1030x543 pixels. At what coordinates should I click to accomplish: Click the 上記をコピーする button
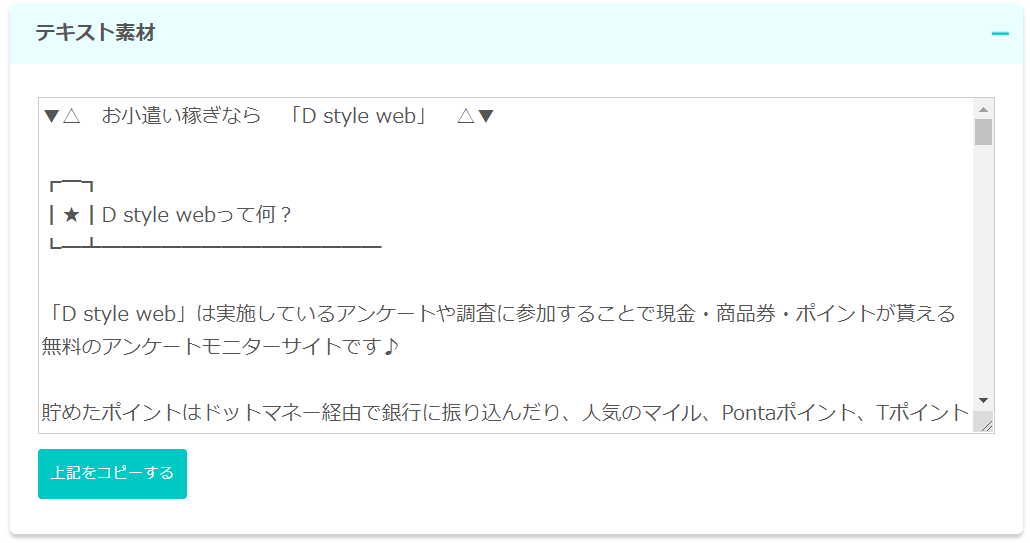coord(112,473)
